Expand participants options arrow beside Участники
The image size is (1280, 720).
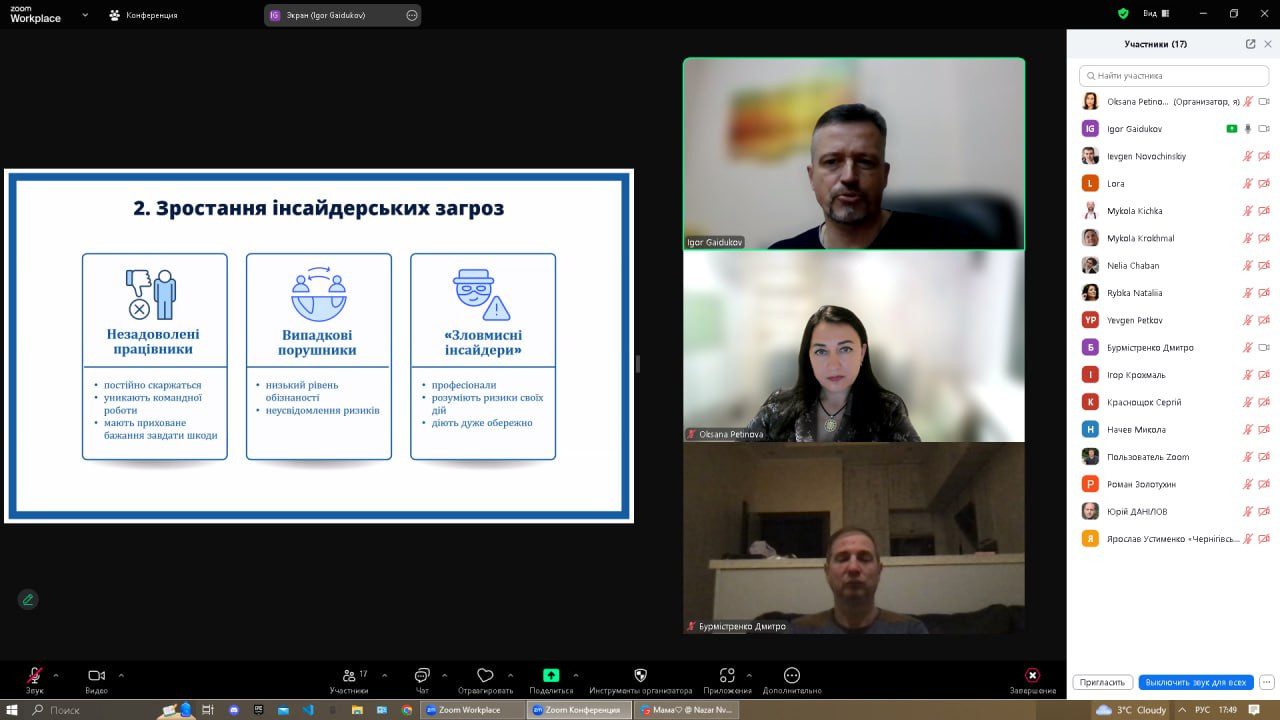click(385, 675)
